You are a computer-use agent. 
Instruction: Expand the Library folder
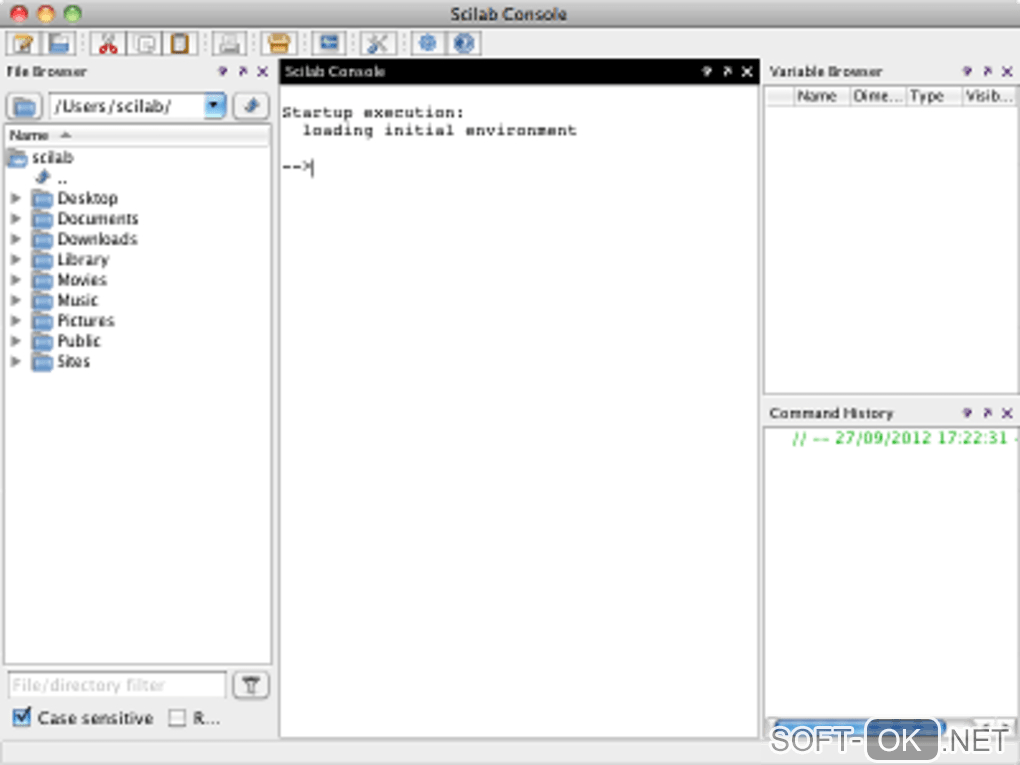[16, 259]
